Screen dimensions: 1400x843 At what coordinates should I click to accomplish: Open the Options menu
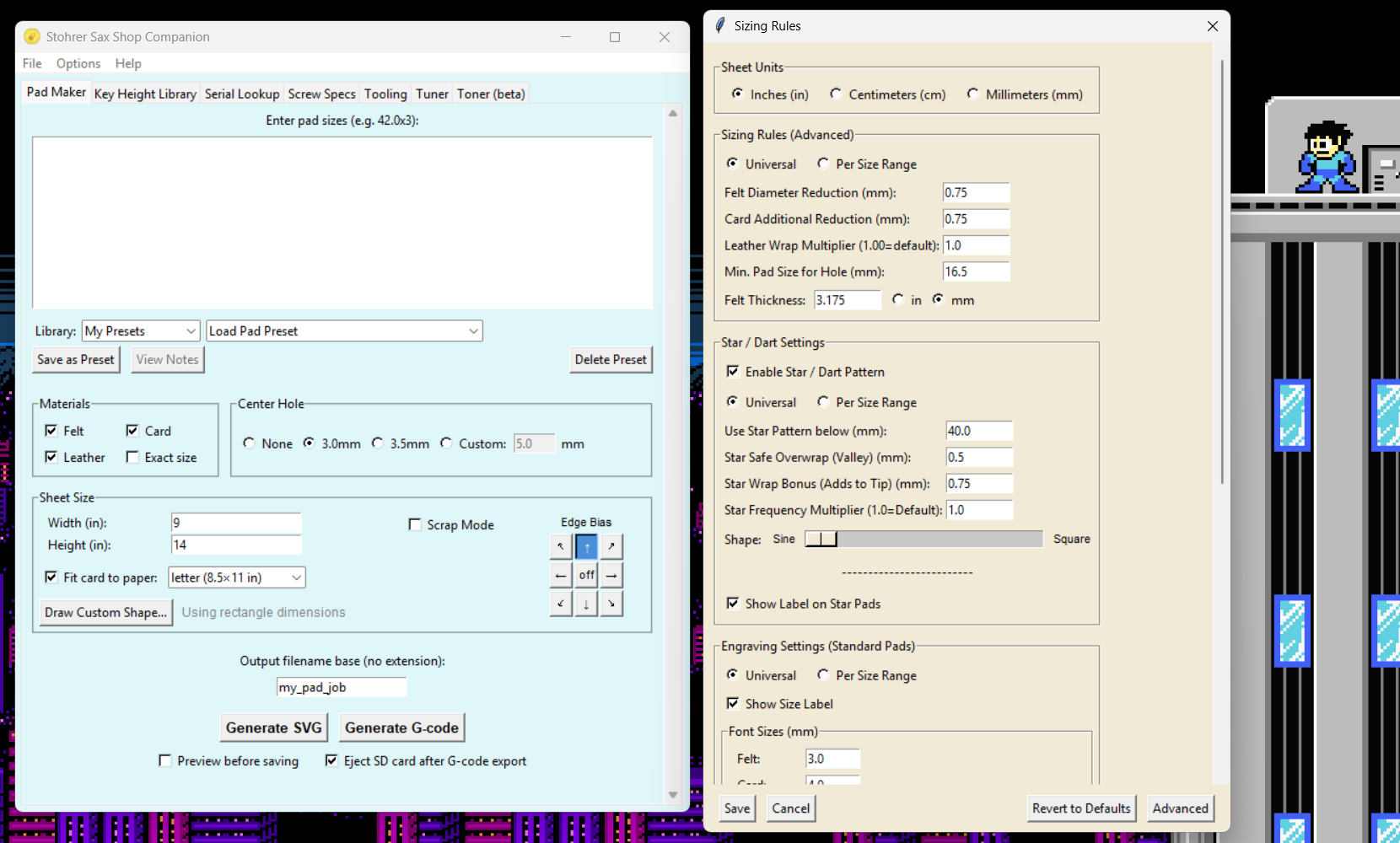point(78,63)
